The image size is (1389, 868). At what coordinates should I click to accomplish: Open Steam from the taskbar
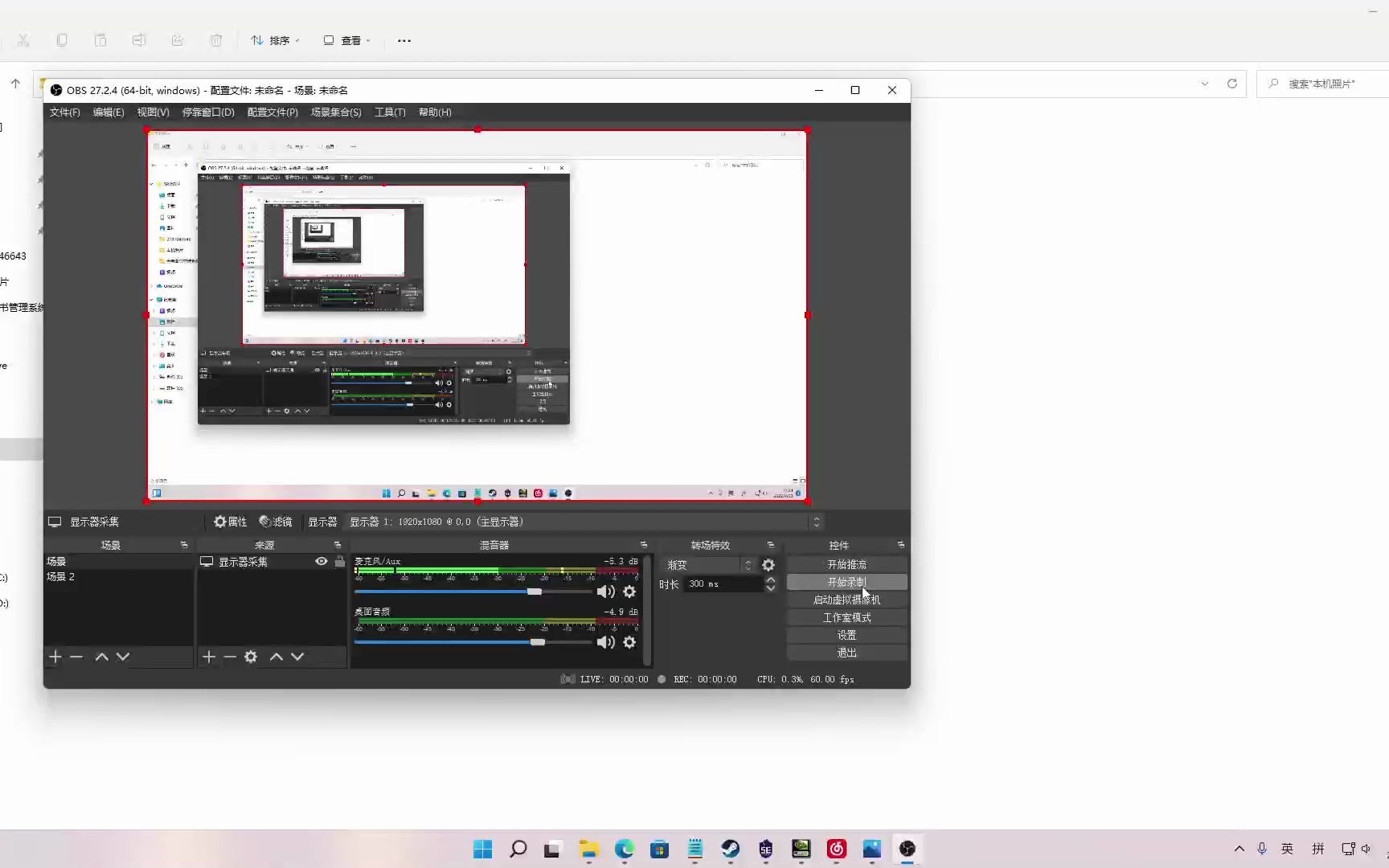pos(731,849)
